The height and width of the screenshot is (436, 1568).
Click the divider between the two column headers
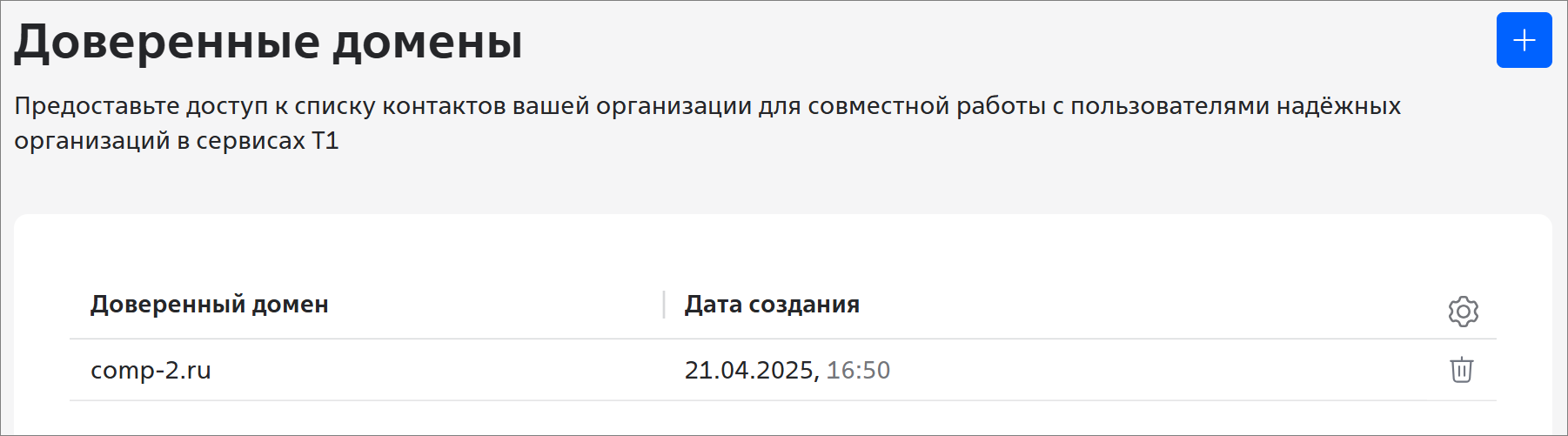click(x=664, y=305)
